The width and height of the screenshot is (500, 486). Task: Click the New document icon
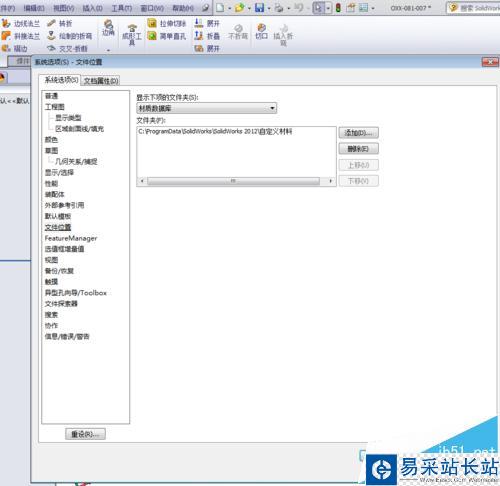click(x=220, y=7)
